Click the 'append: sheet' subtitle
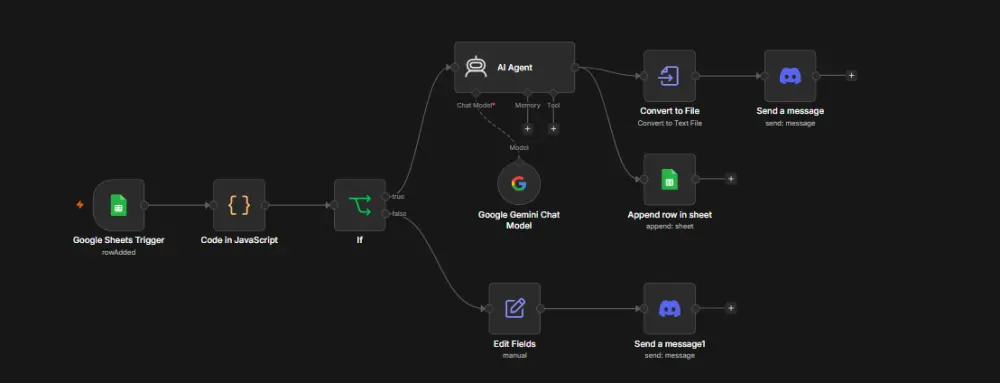1000x383 pixels. tap(670, 226)
